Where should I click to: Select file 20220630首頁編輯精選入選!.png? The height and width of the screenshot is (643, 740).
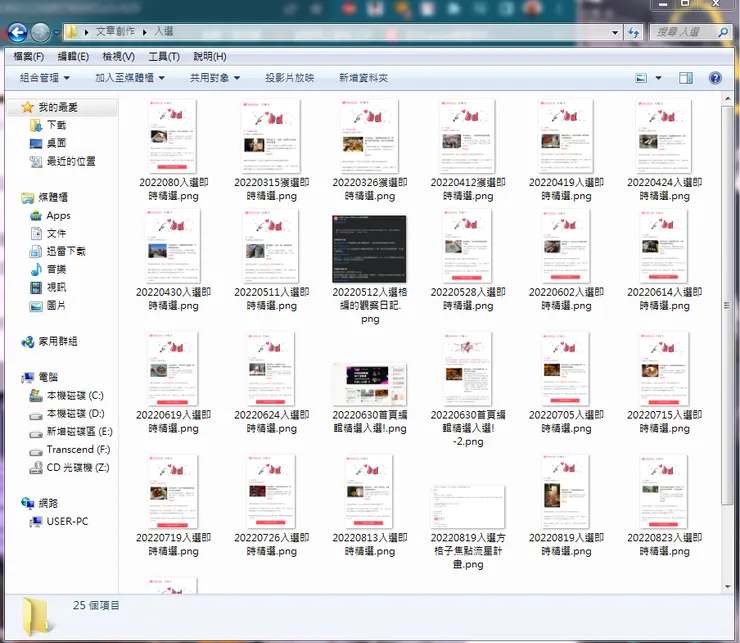(x=370, y=384)
